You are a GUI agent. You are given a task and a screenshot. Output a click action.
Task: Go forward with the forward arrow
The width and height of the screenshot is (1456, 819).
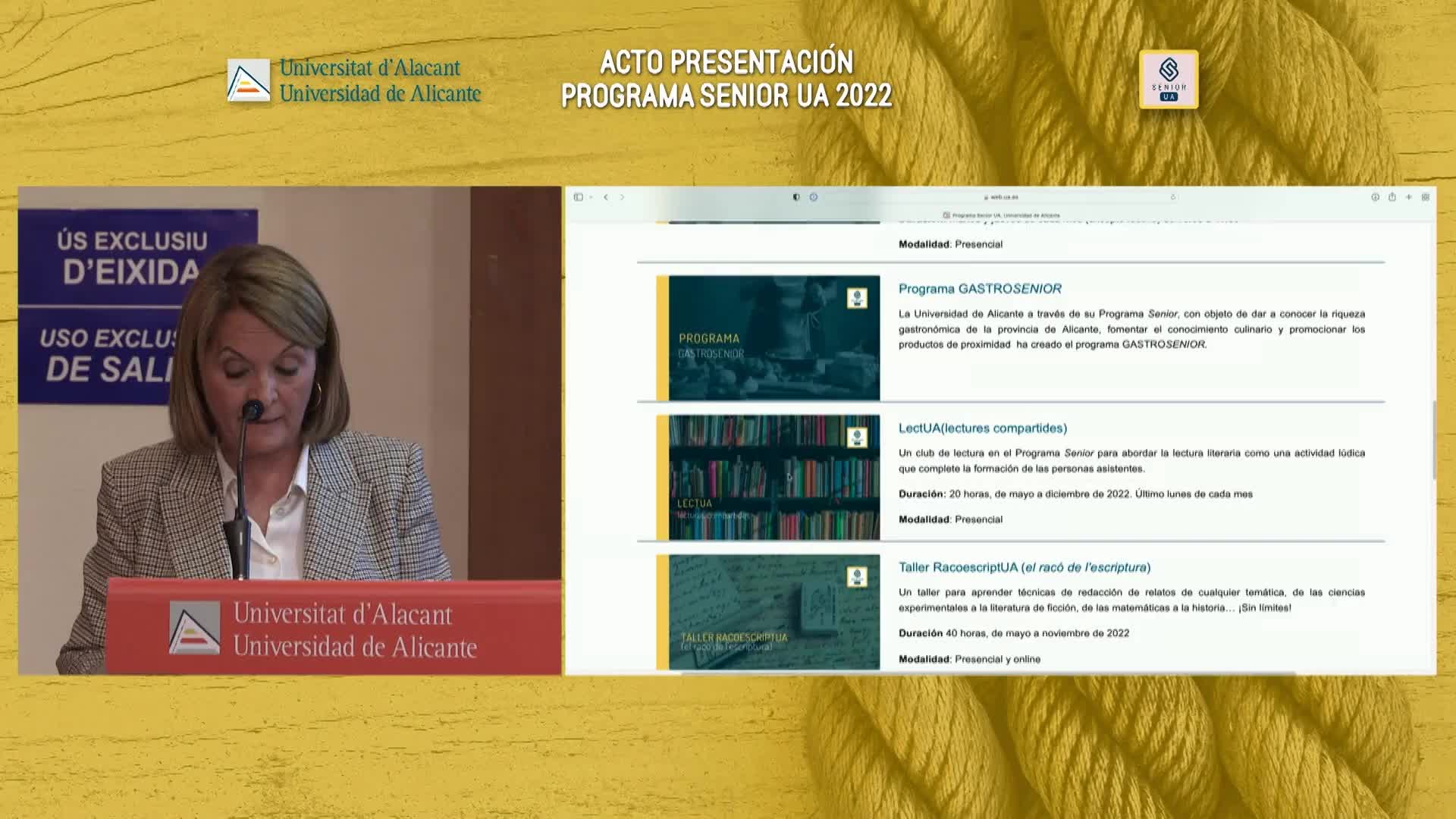click(623, 197)
